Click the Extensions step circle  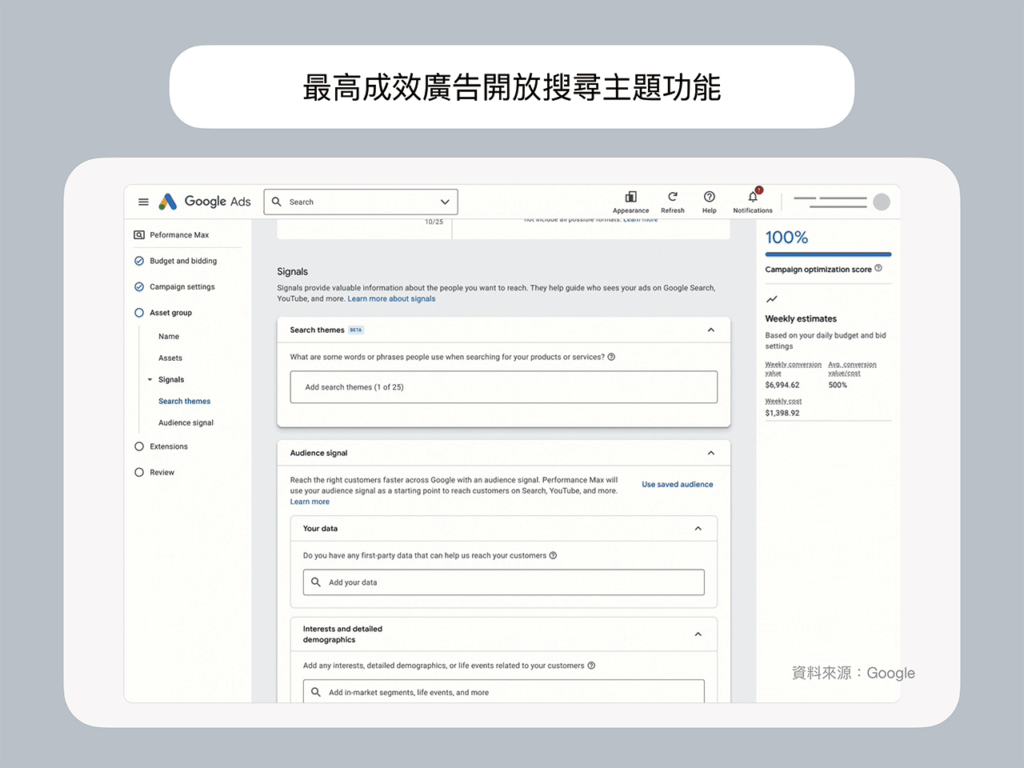point(139,447)
